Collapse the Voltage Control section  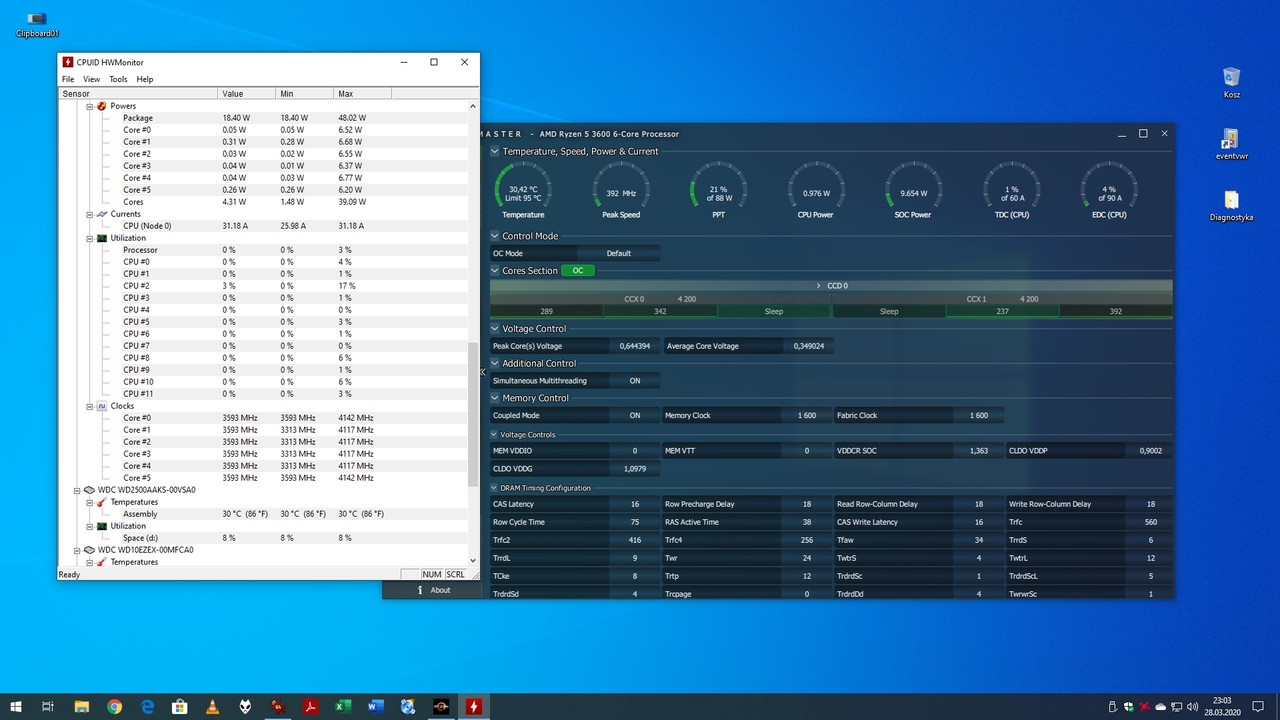click(x=494, y=329)
